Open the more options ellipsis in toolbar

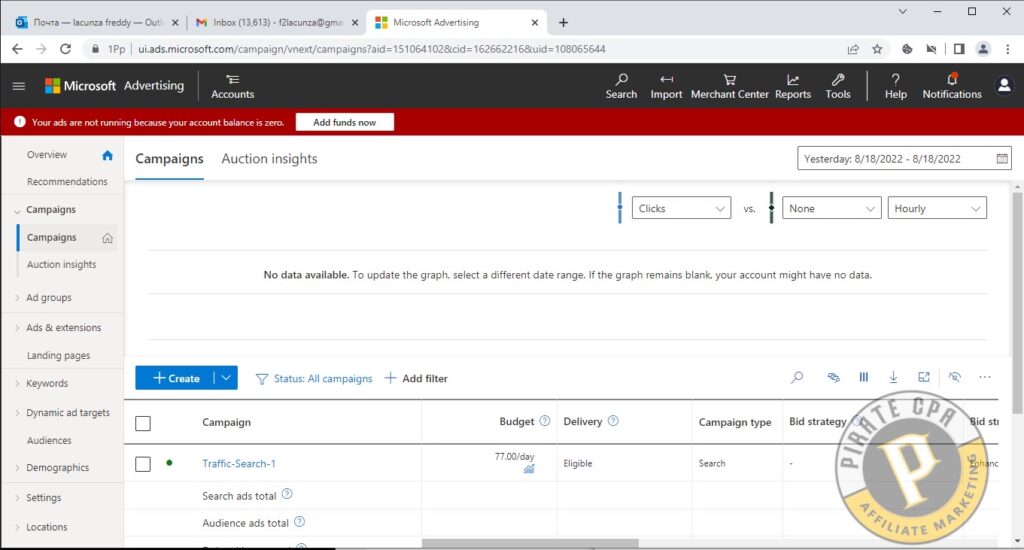pos(985,378)
